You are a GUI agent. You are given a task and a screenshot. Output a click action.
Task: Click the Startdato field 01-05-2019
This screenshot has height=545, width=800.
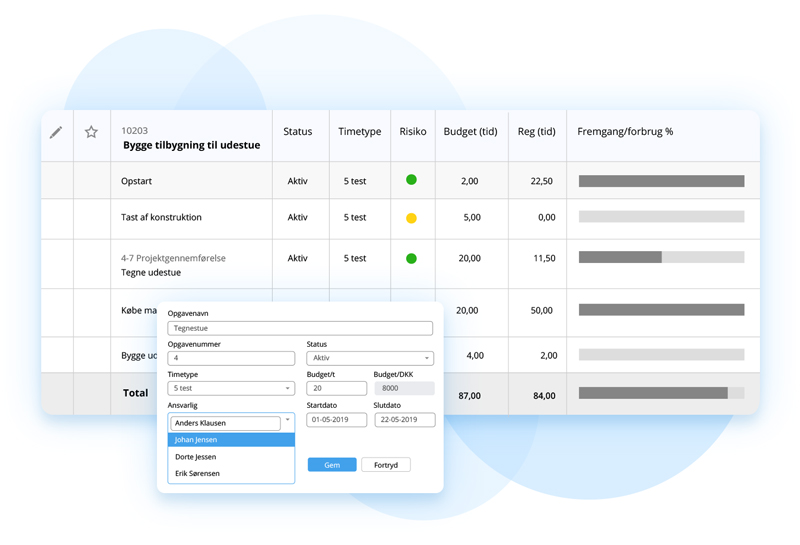point(337,419)
